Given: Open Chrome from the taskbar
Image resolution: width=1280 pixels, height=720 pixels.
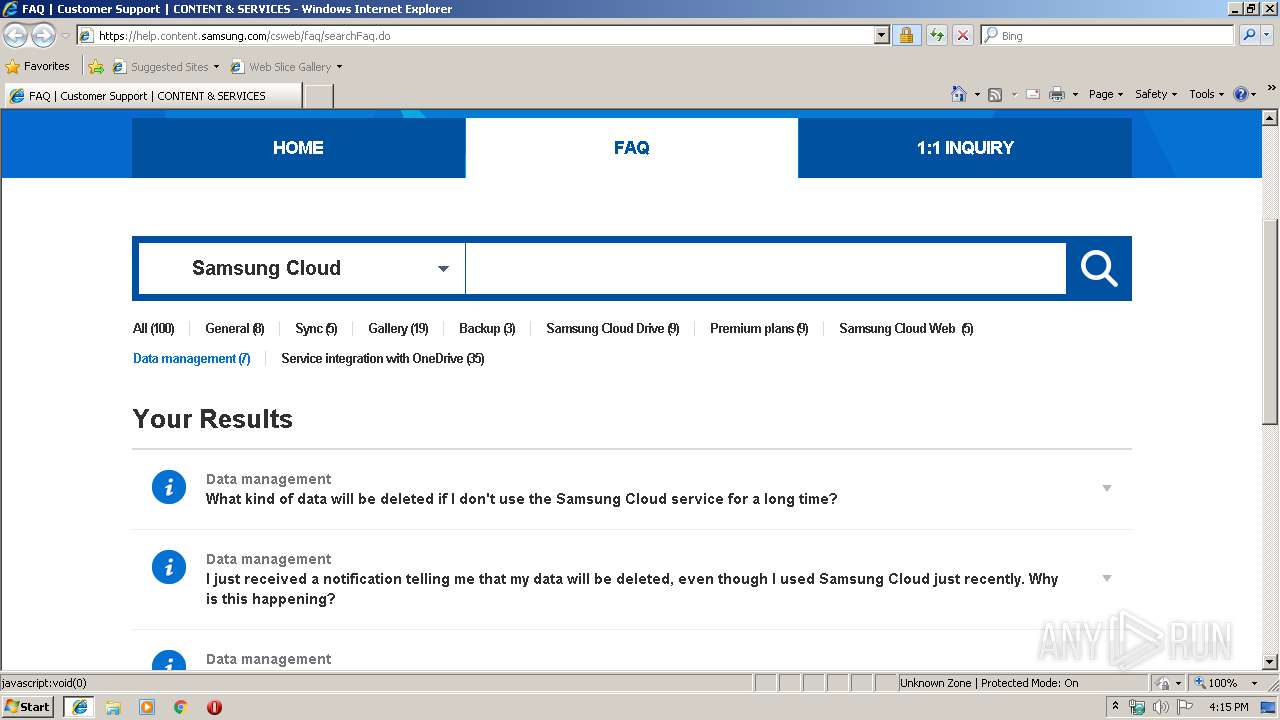Looking at the screenshot, I should [x=180, y=707].
